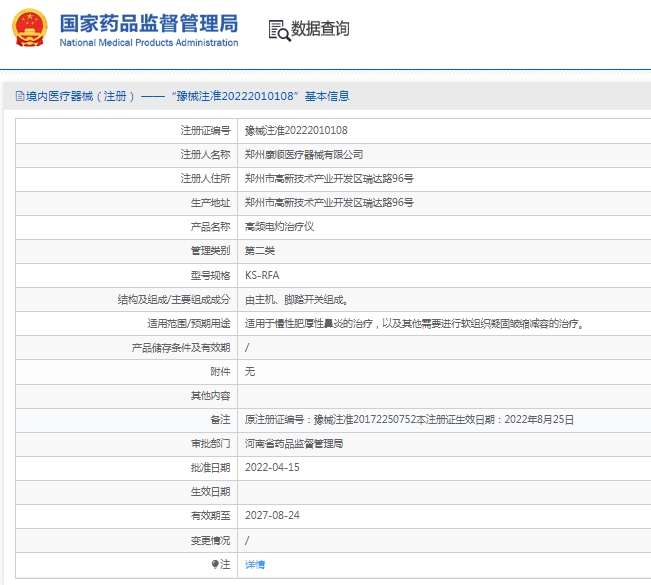Click the 备注 label

(220, 420)
